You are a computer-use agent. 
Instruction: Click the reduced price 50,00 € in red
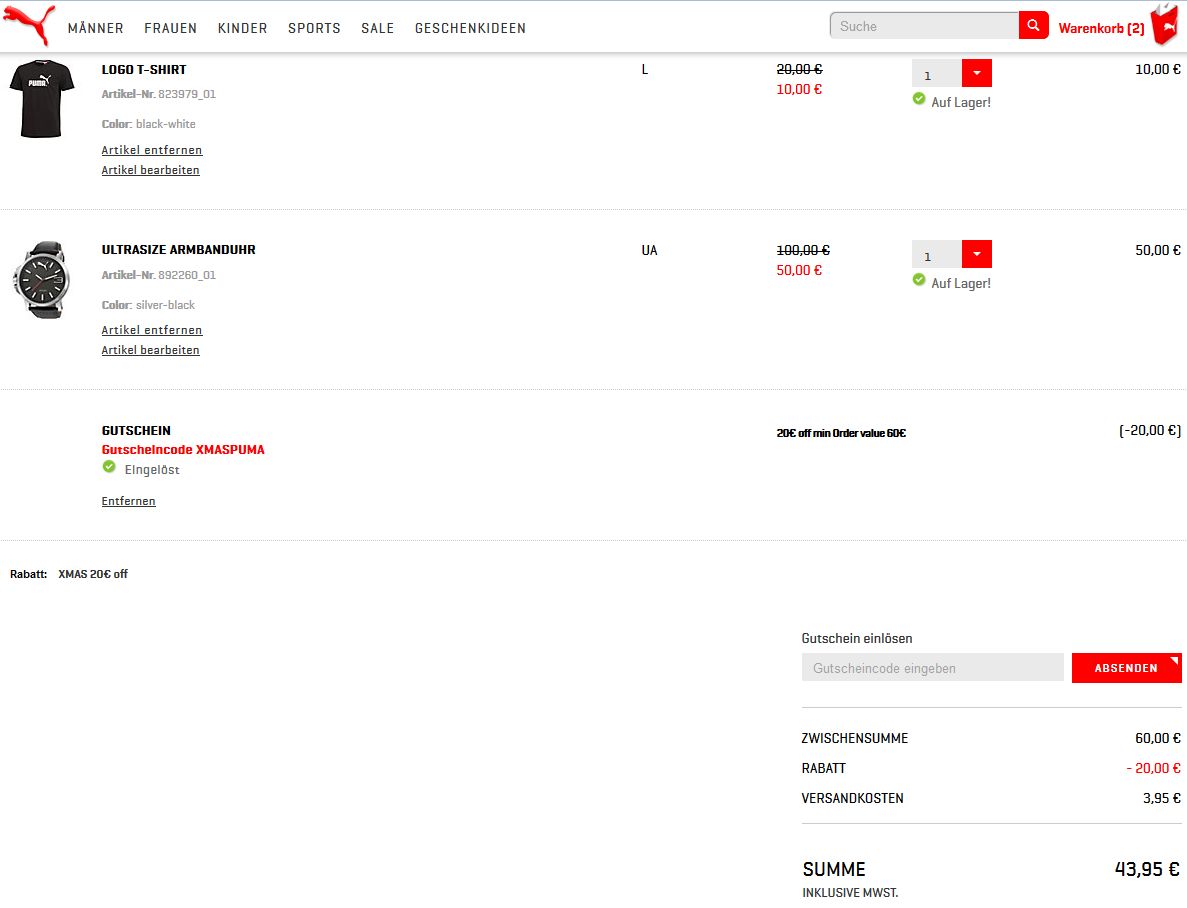tap(799, 270)
